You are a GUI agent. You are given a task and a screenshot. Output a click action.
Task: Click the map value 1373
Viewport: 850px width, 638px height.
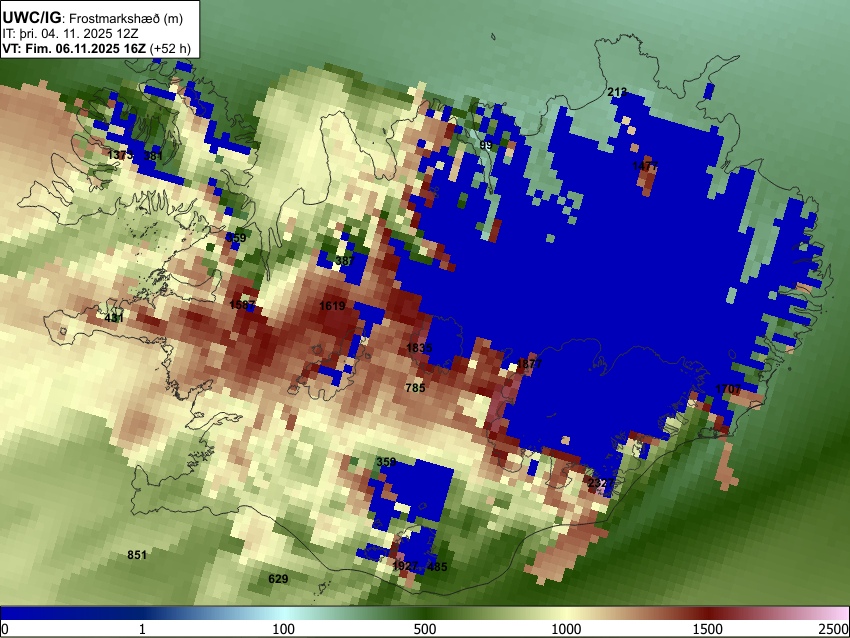tap(120, 156)
